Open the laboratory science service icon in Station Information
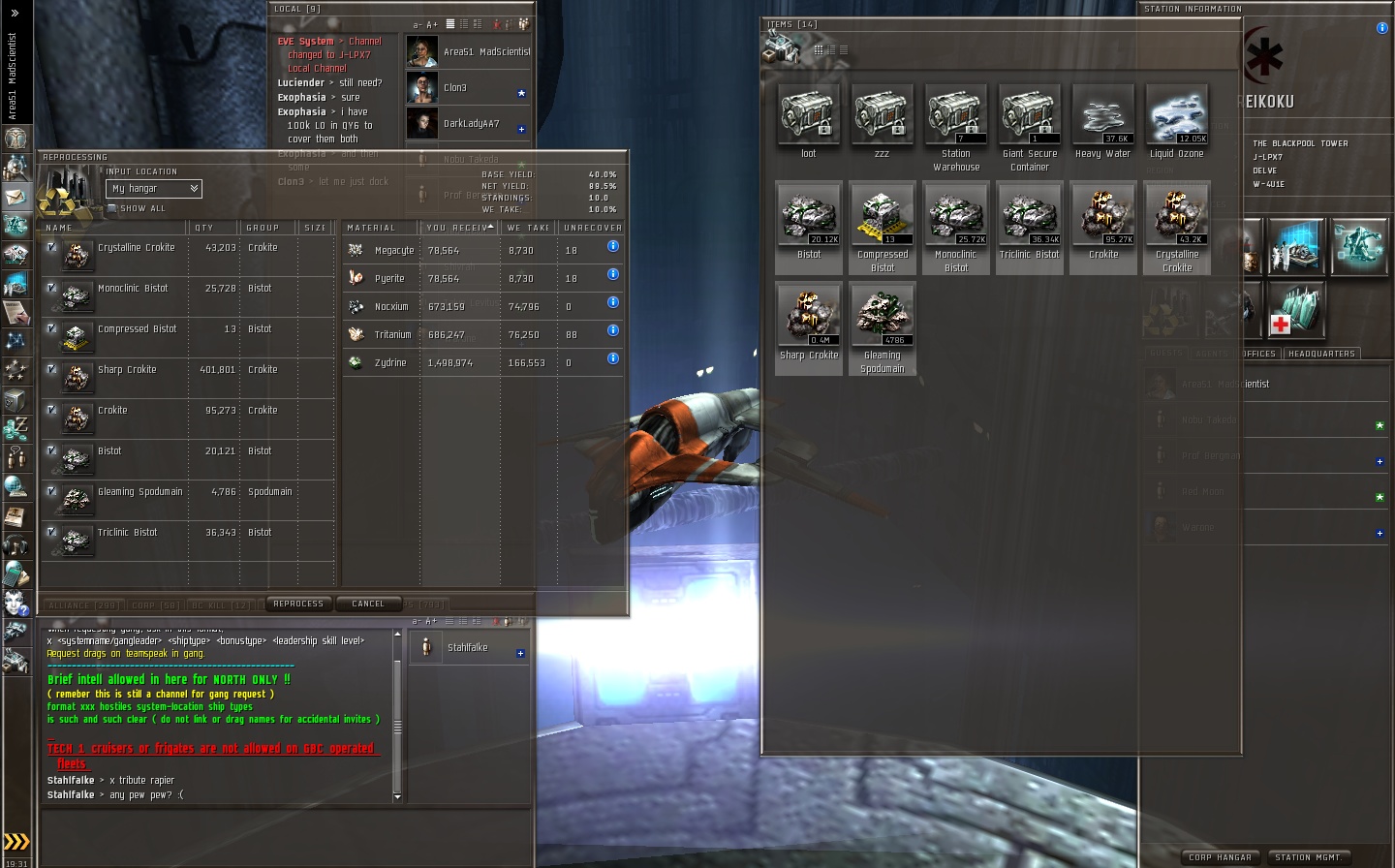Image resolution: width=1395 pixels, height=868 pixels. 1294,246
